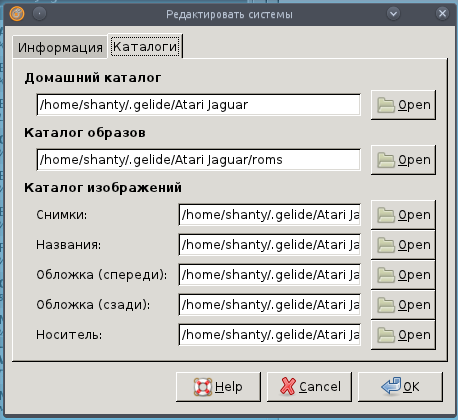Dismiss the dialog with the Cancel button
458x420 pixels.
coord(309,387)
